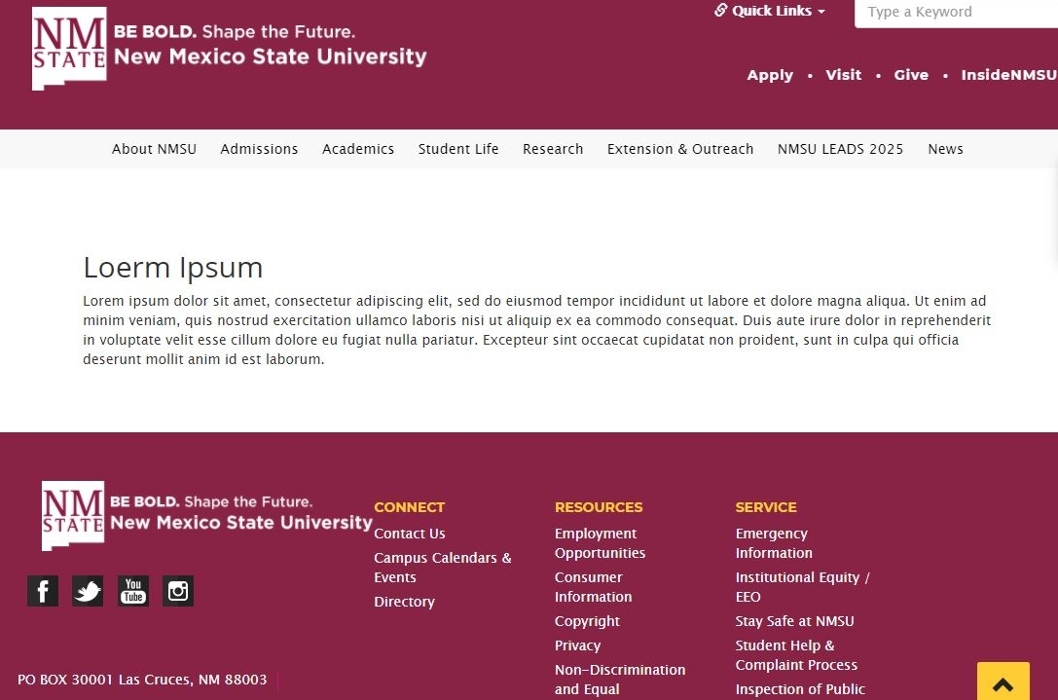Click the Facebook icon in footer

point(42,591)
